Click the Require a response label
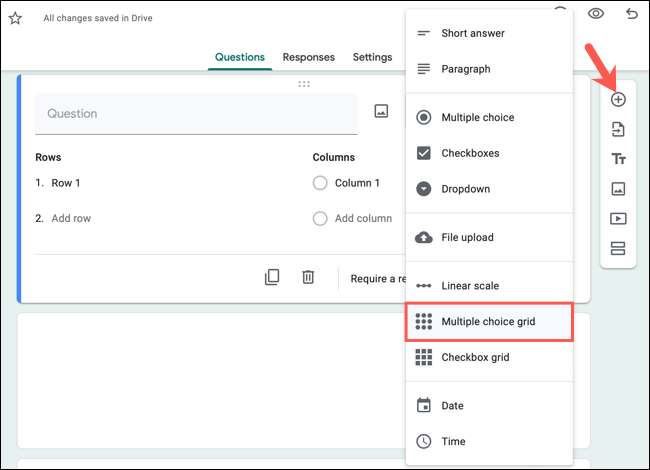 pos(378,279)
